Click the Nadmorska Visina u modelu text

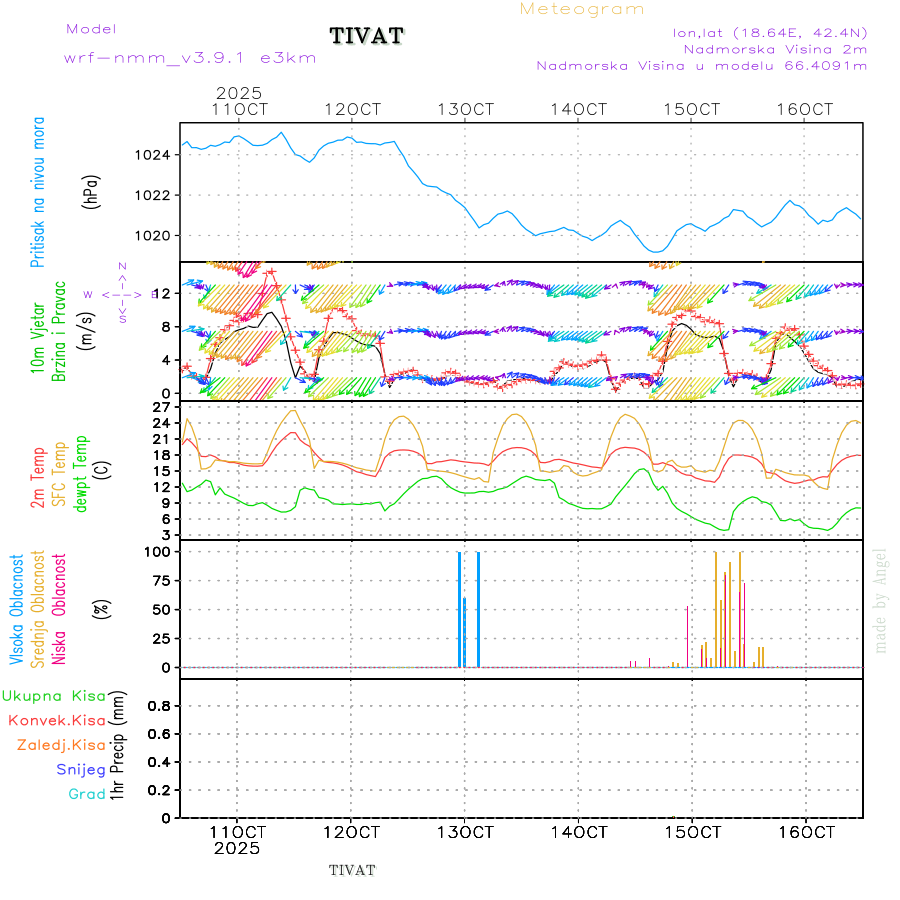pos(701,65)
